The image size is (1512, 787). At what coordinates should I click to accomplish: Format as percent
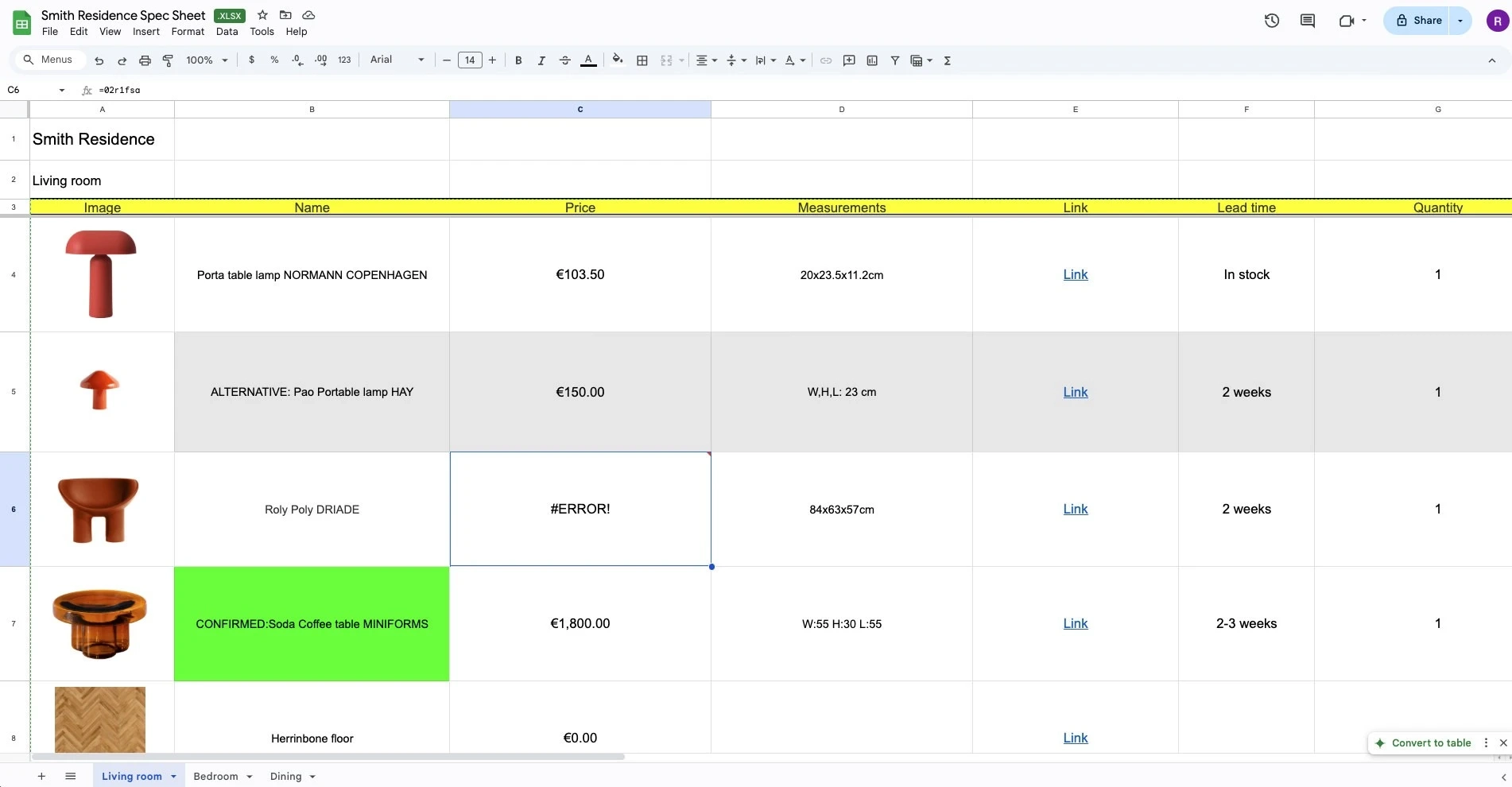[274, 60]
